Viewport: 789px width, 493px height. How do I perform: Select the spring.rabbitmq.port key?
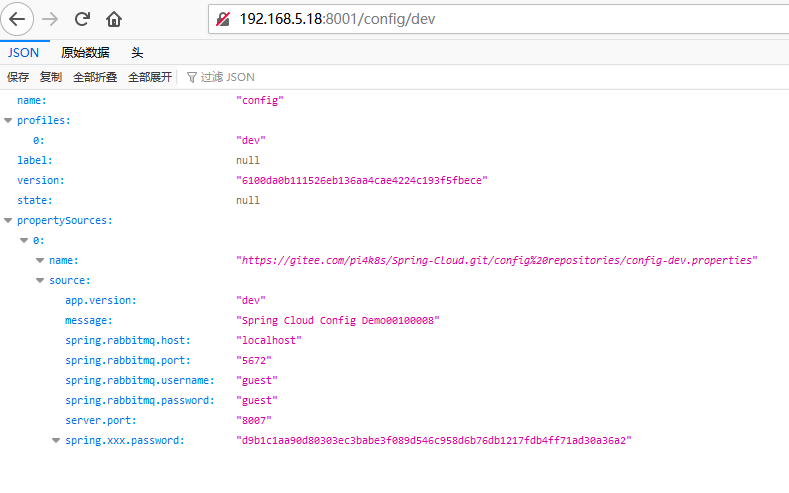click(128, 361)
